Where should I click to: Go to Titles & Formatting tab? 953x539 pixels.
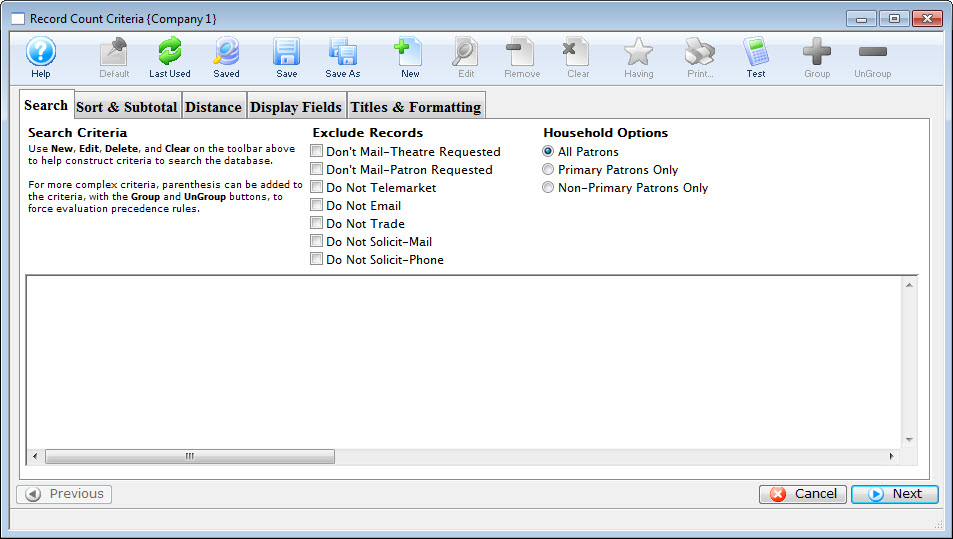click(416, 107)
